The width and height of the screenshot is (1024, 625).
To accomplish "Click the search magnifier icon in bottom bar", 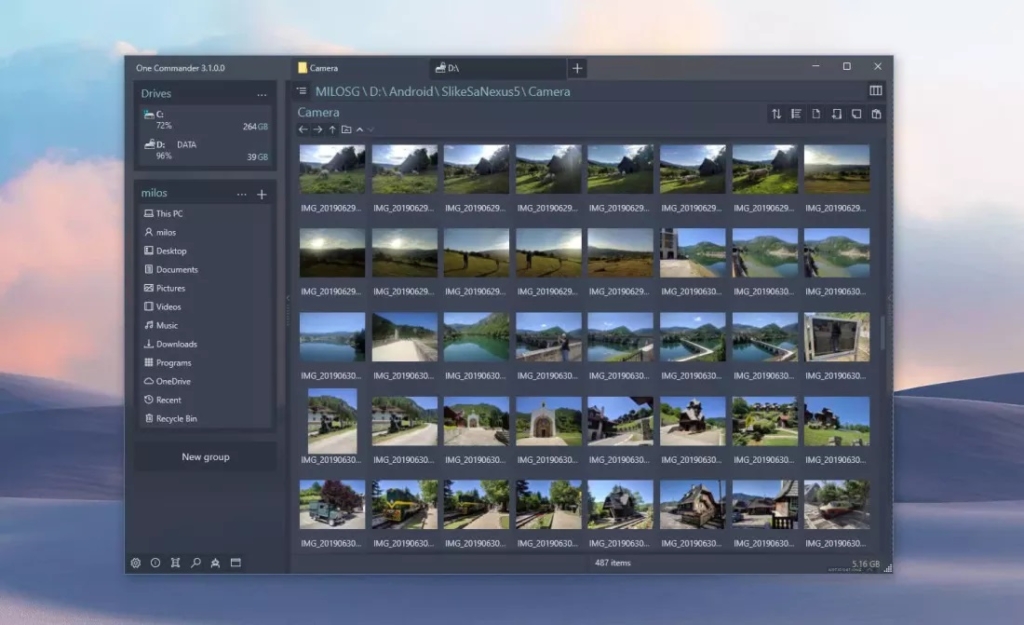I will pyautogui.click(x=196, y=563).
